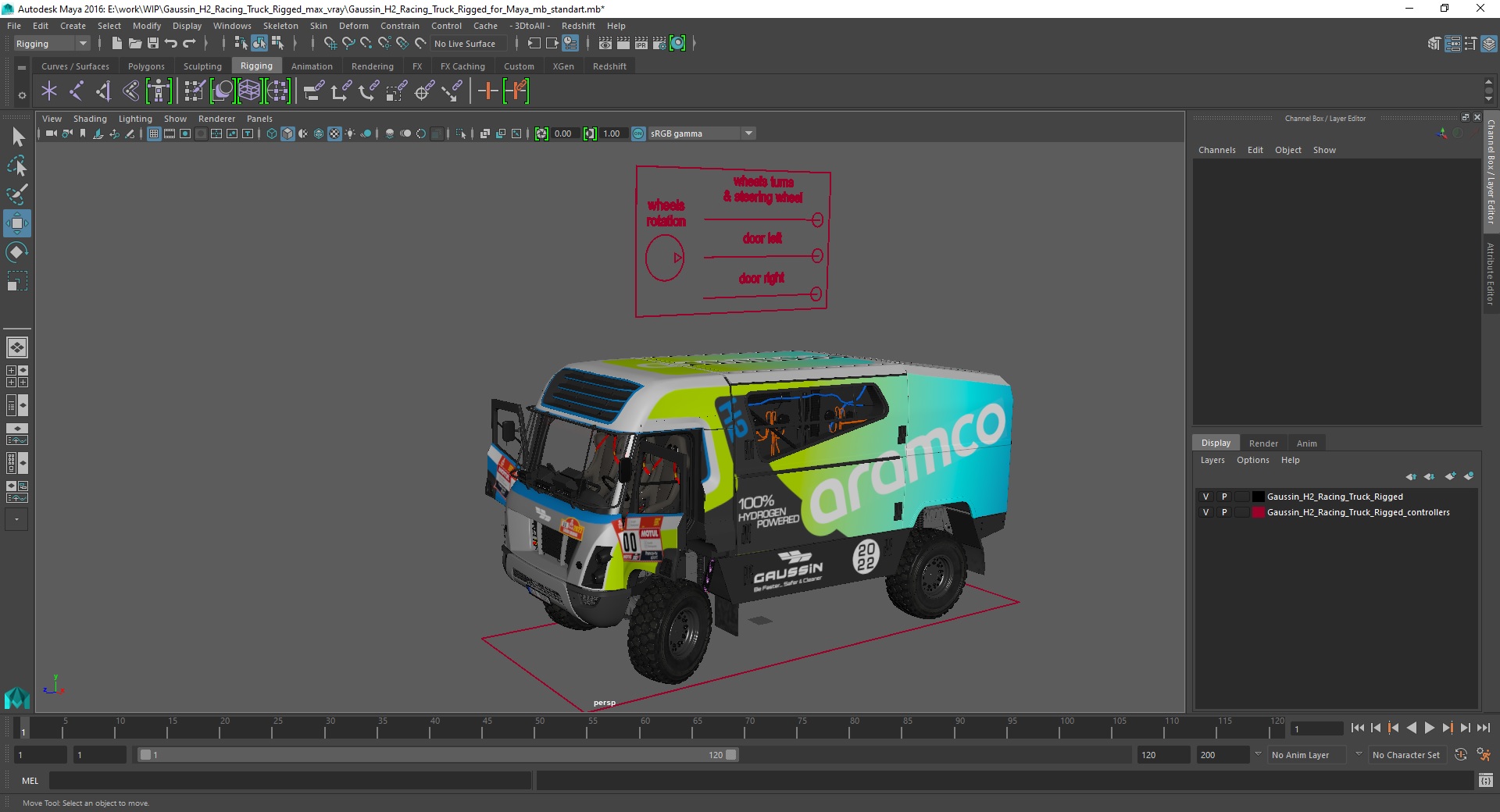This screenshot has width=1500, height=812.
Task: Open the viewport Shading menu
Action: click(x=90, y=119)
